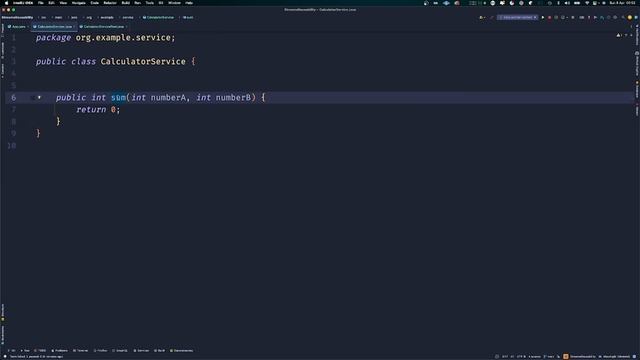Open Search Everywhere magnifier icon
The image size is (640, 360).
tap(623, 18)
